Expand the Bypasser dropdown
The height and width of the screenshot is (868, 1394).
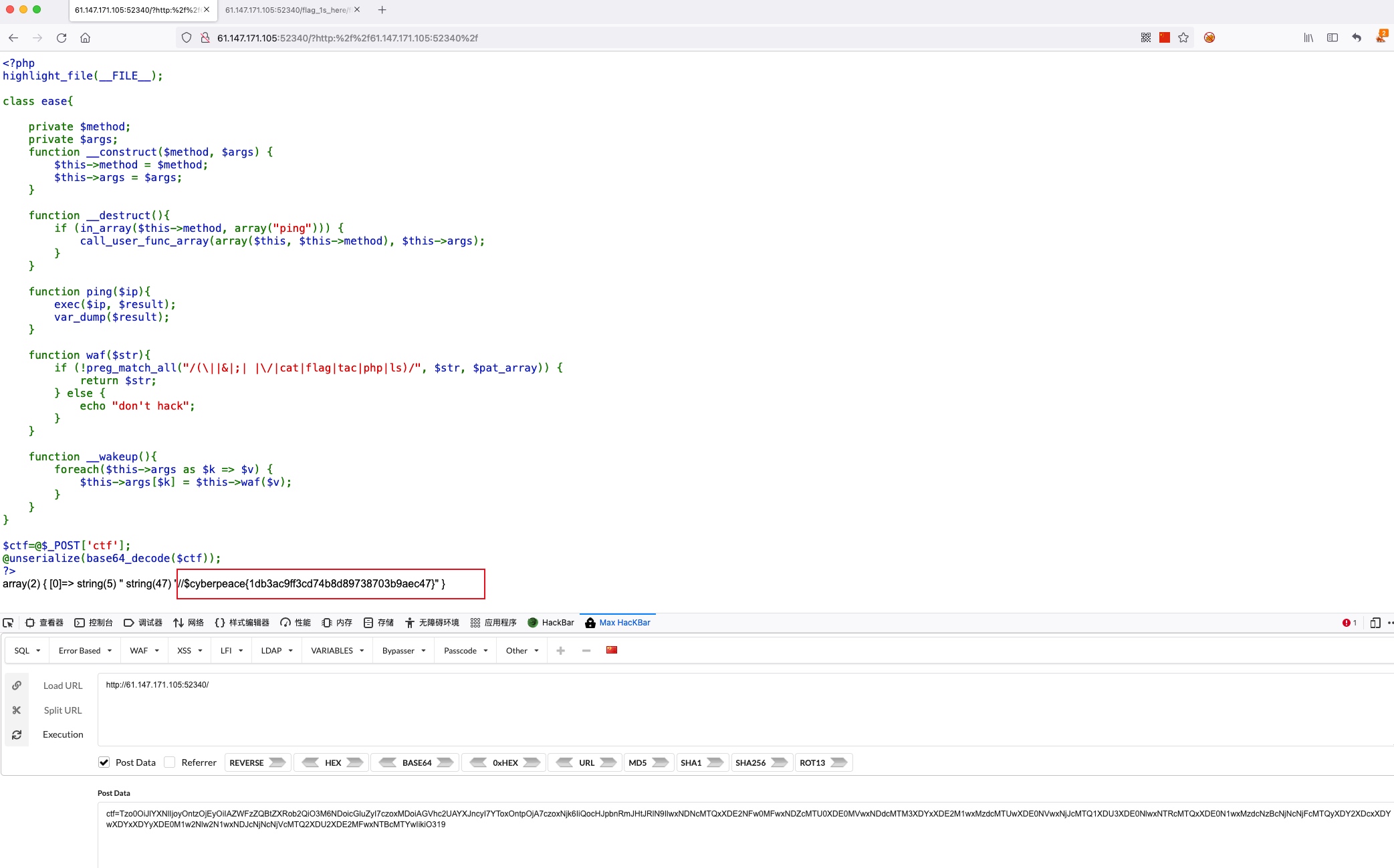[x=404, y=651]
